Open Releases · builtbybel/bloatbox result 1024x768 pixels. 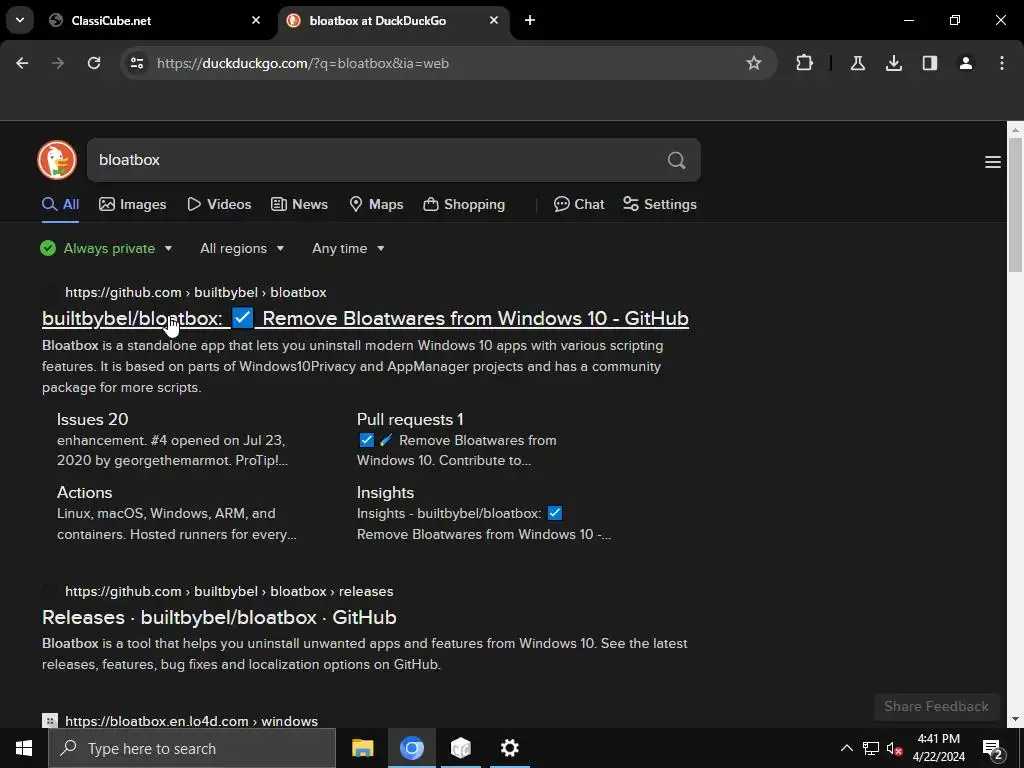tap(219, 617)
